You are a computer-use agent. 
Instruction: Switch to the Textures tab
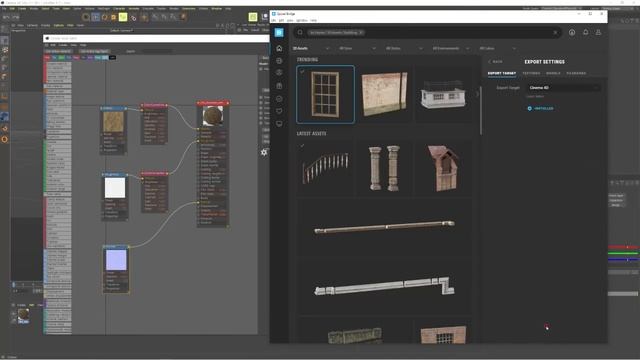(x=531, y=73)
